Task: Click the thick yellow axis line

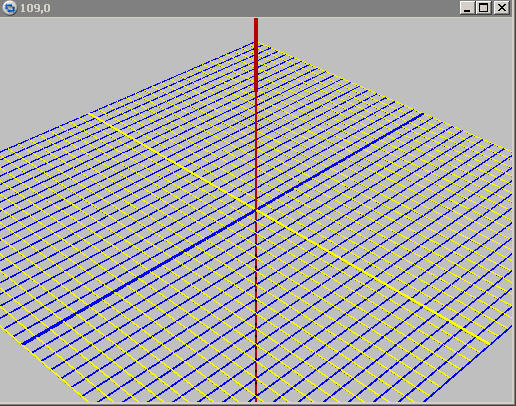Action: pyautogui.click(x=289, y=229)
